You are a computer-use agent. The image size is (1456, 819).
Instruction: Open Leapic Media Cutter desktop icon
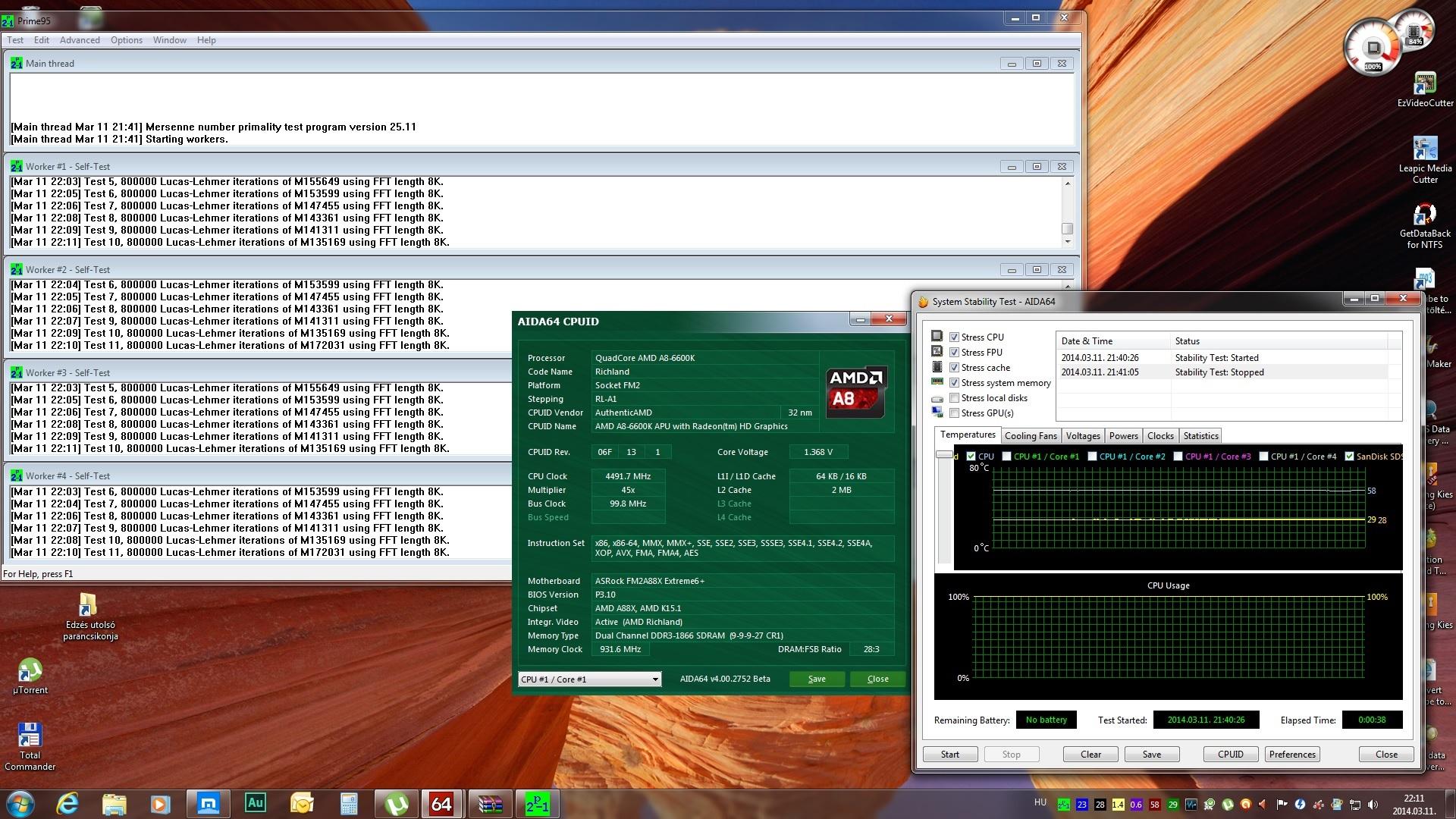[1425, 161]
